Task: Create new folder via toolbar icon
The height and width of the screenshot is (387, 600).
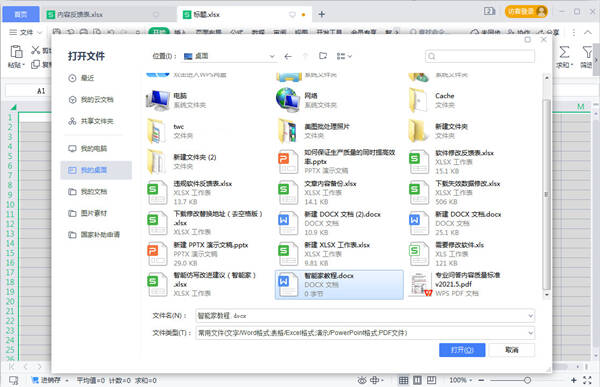Action: (323, 56)
